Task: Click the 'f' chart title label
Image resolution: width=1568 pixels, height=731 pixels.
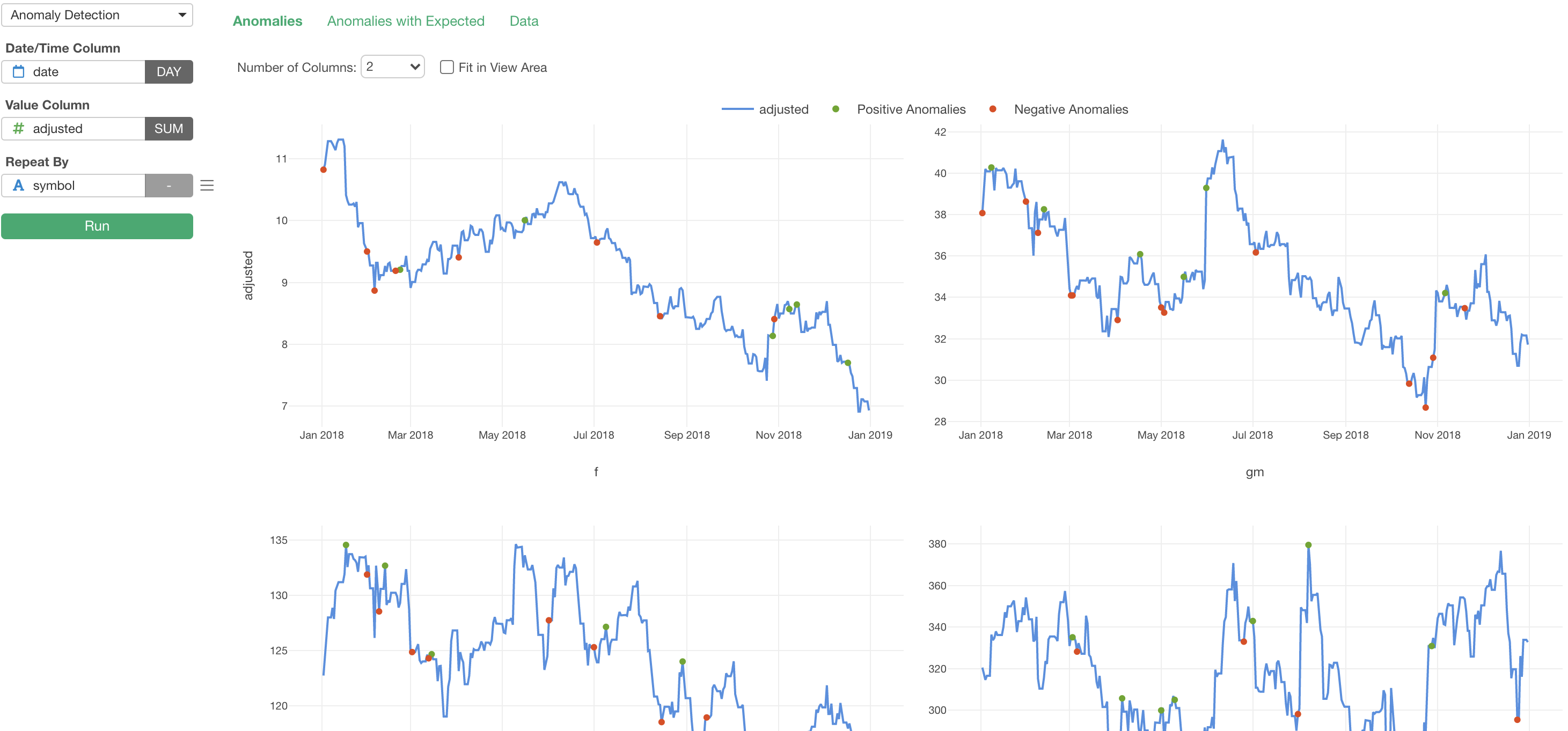Action: coord(596,472)
